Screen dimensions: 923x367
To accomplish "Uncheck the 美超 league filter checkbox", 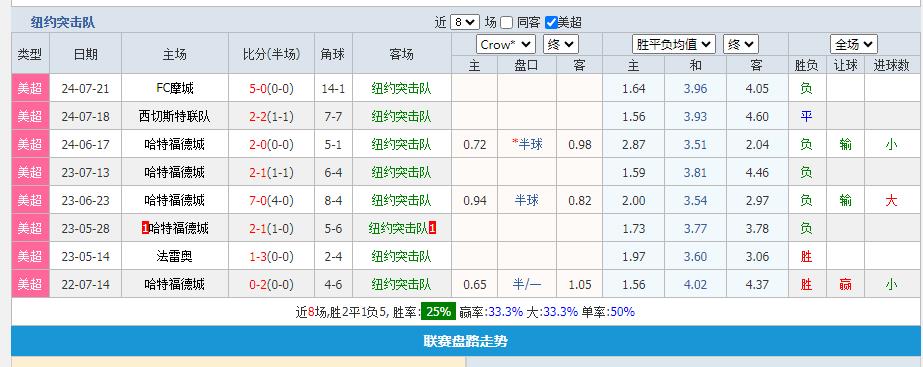I will pos(551,23).
